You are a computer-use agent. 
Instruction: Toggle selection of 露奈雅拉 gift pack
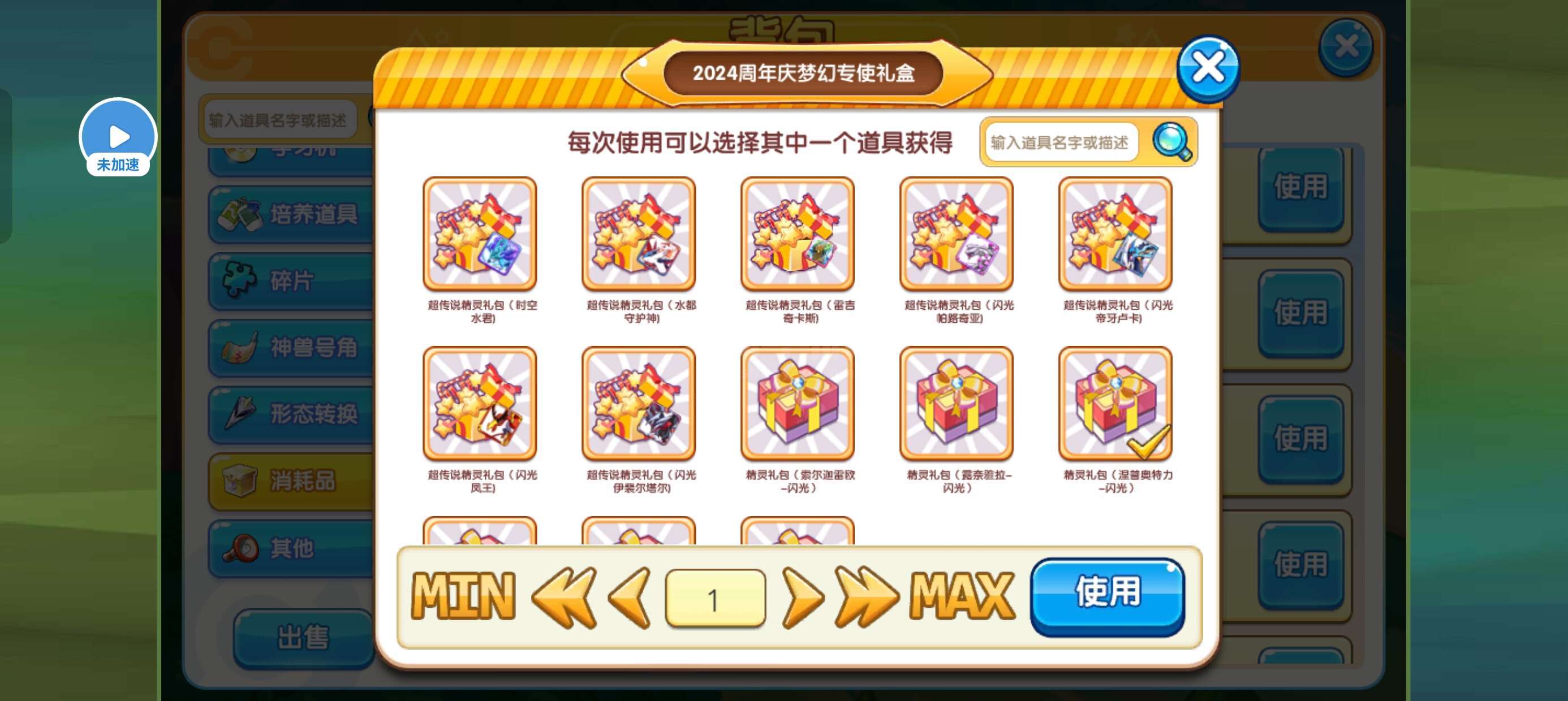coord(957,404)
